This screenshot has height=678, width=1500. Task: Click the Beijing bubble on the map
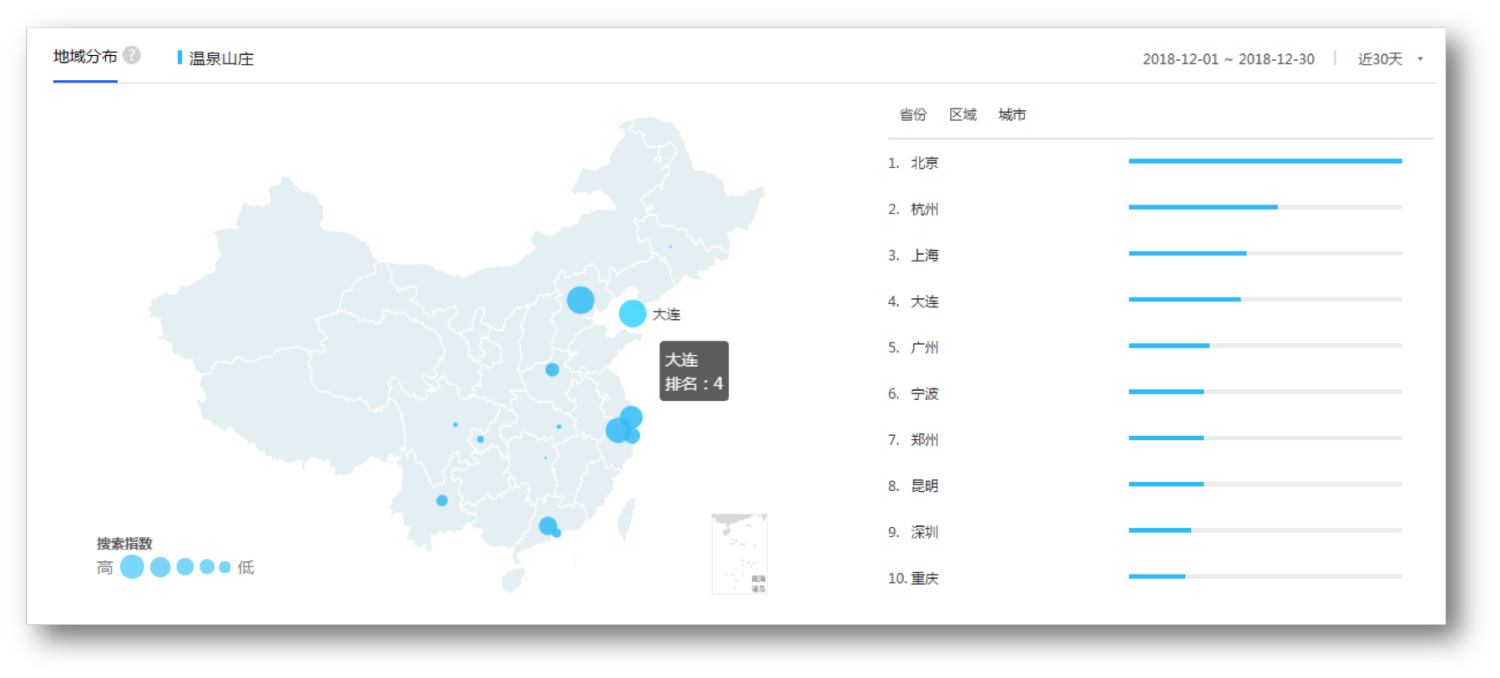(580, 300)
